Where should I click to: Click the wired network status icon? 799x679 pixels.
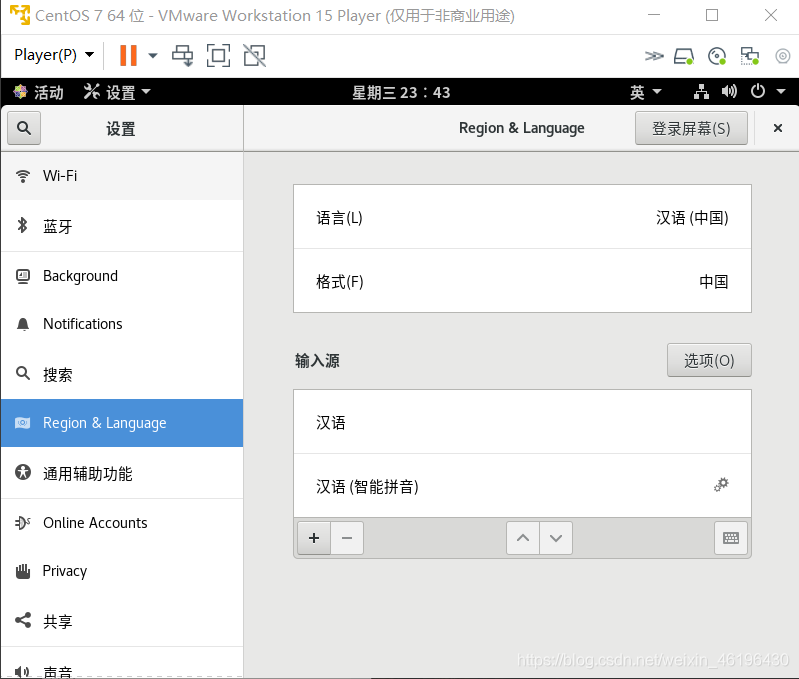701,92
